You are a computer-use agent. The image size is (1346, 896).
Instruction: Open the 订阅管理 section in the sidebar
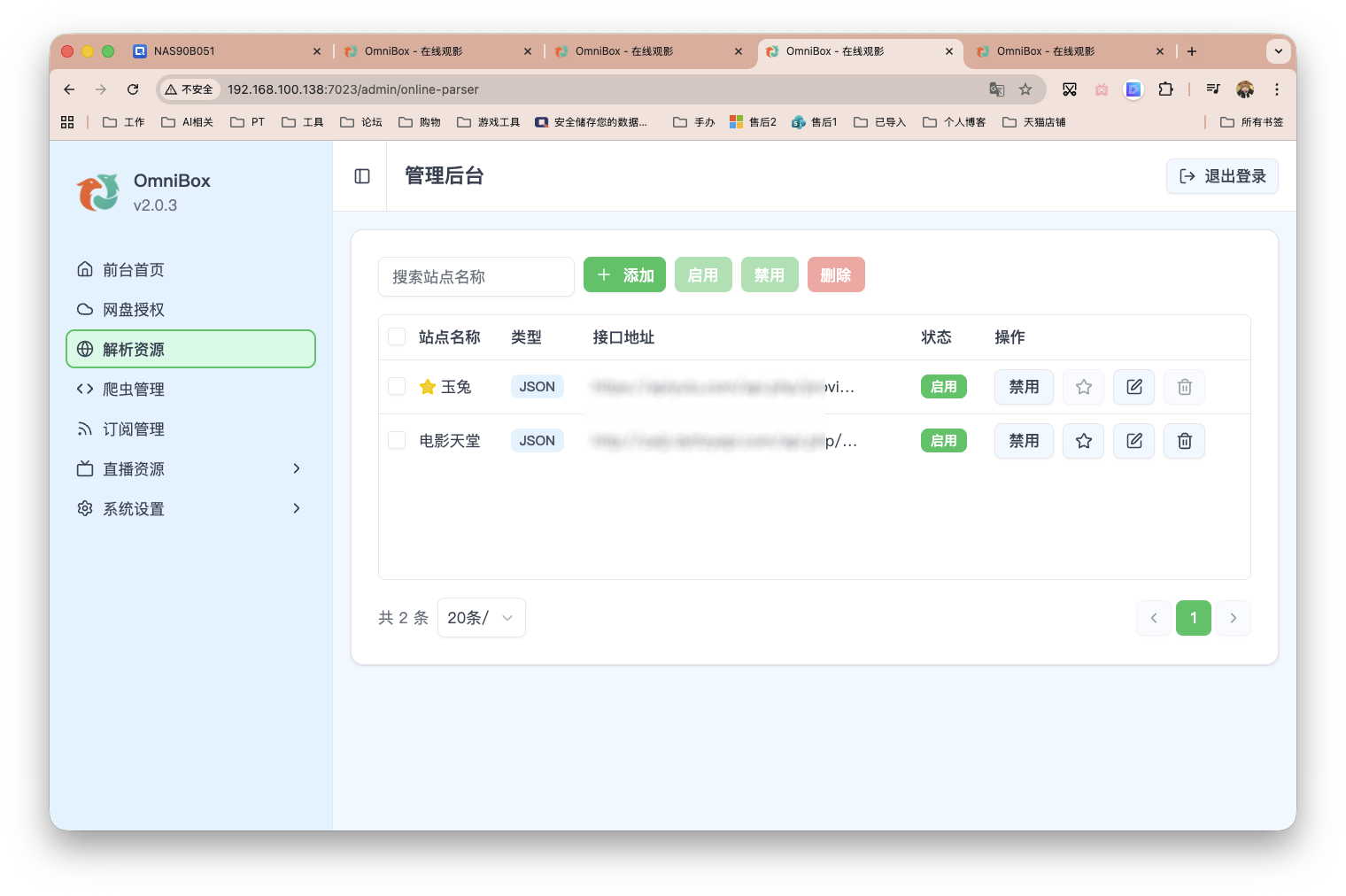[133, 429]
